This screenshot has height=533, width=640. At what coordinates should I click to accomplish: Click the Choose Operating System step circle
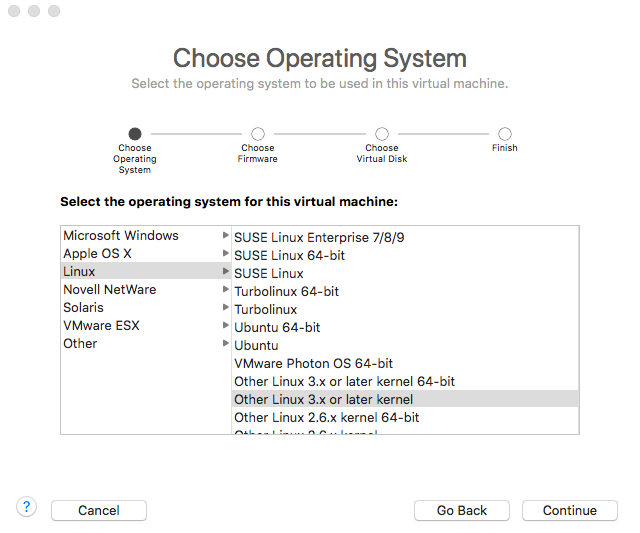click(135, 134)
